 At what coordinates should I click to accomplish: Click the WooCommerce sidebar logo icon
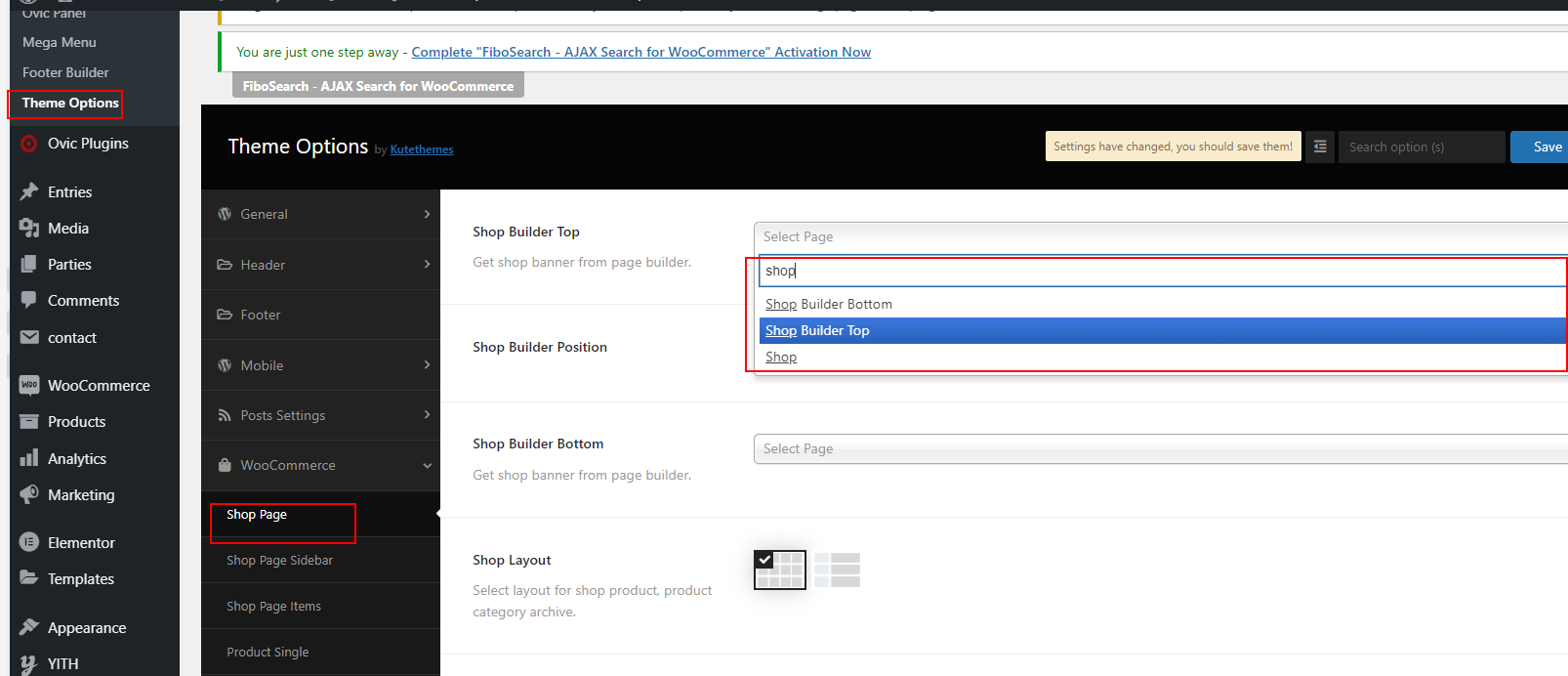(x=29, y=386)
